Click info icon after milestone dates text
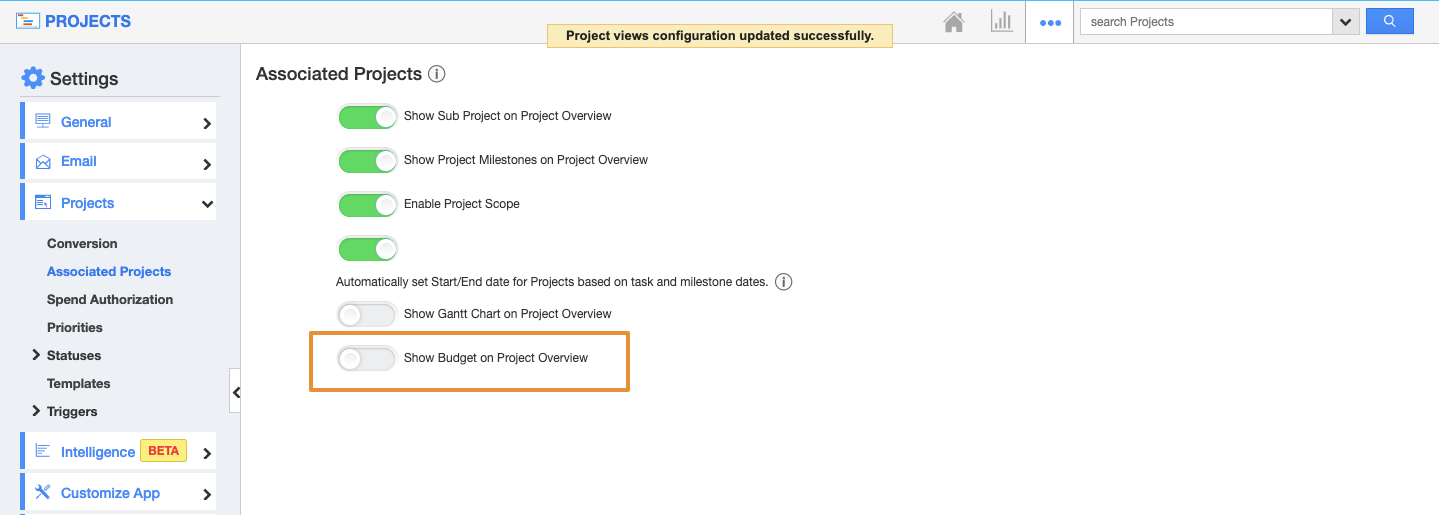Image resolution: width=1439 pixels, height=515 pixels. click(x=784, y=282)
